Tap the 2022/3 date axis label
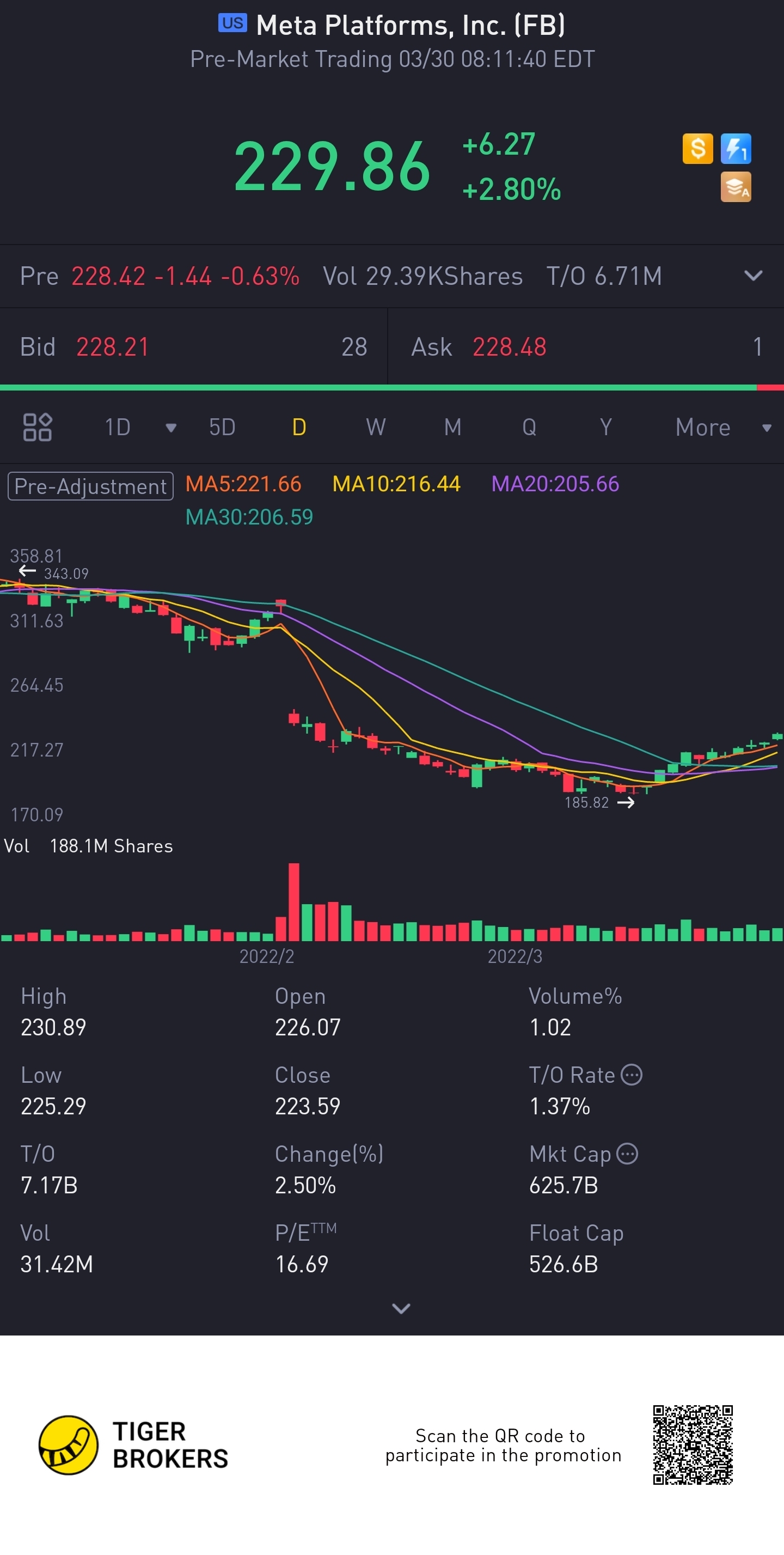The width and height of the screenshot is (784, 1555). [x=515, y=957]
